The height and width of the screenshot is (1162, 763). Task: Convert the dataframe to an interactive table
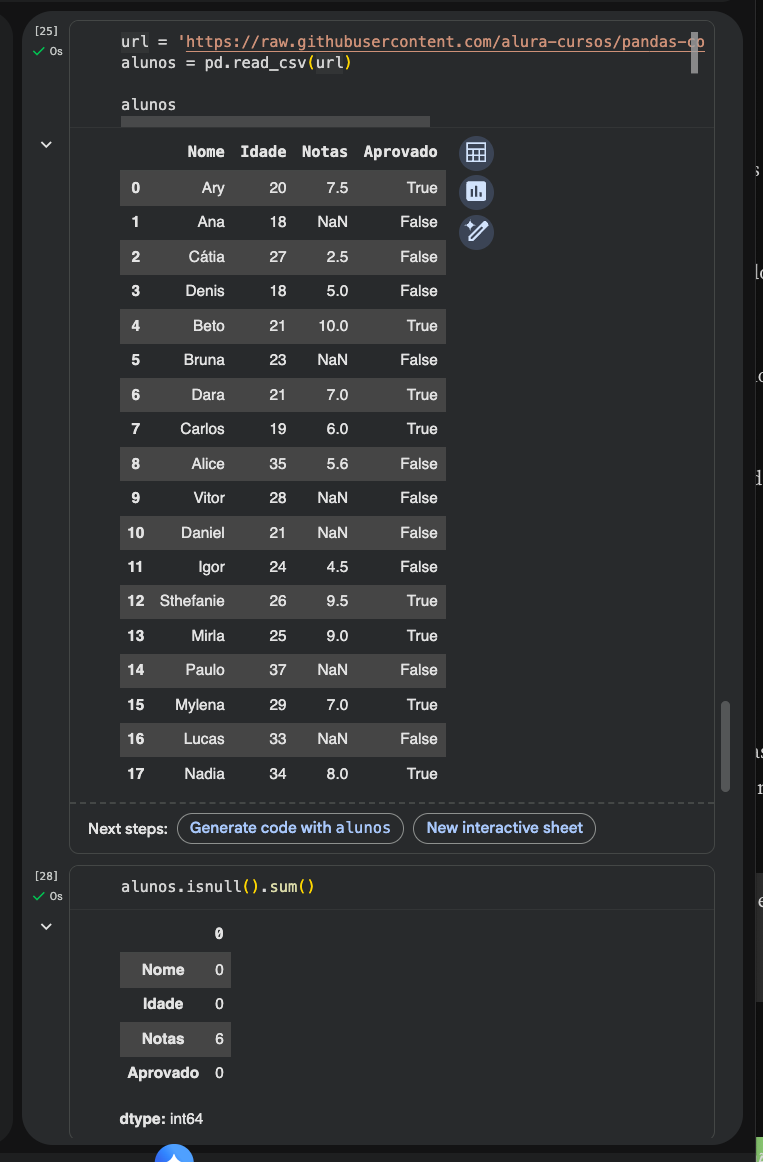click(476, 153)
